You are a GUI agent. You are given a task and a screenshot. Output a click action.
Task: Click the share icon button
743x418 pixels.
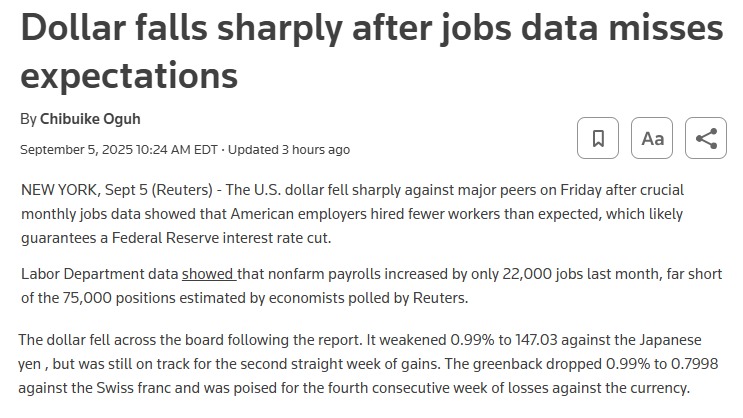click(706, 138)
